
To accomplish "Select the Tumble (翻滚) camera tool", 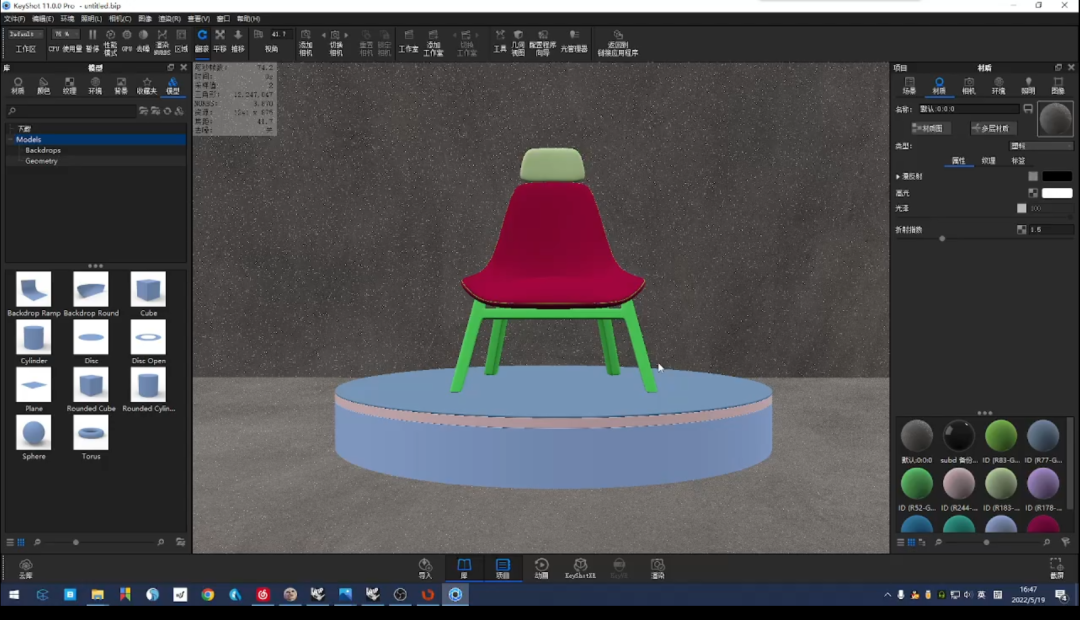I will (x=202, y=41).
